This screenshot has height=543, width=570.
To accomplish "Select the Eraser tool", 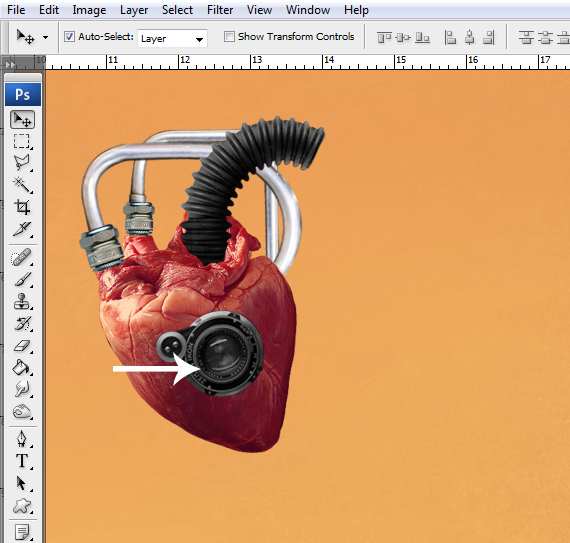I will (x=22, y=346).
